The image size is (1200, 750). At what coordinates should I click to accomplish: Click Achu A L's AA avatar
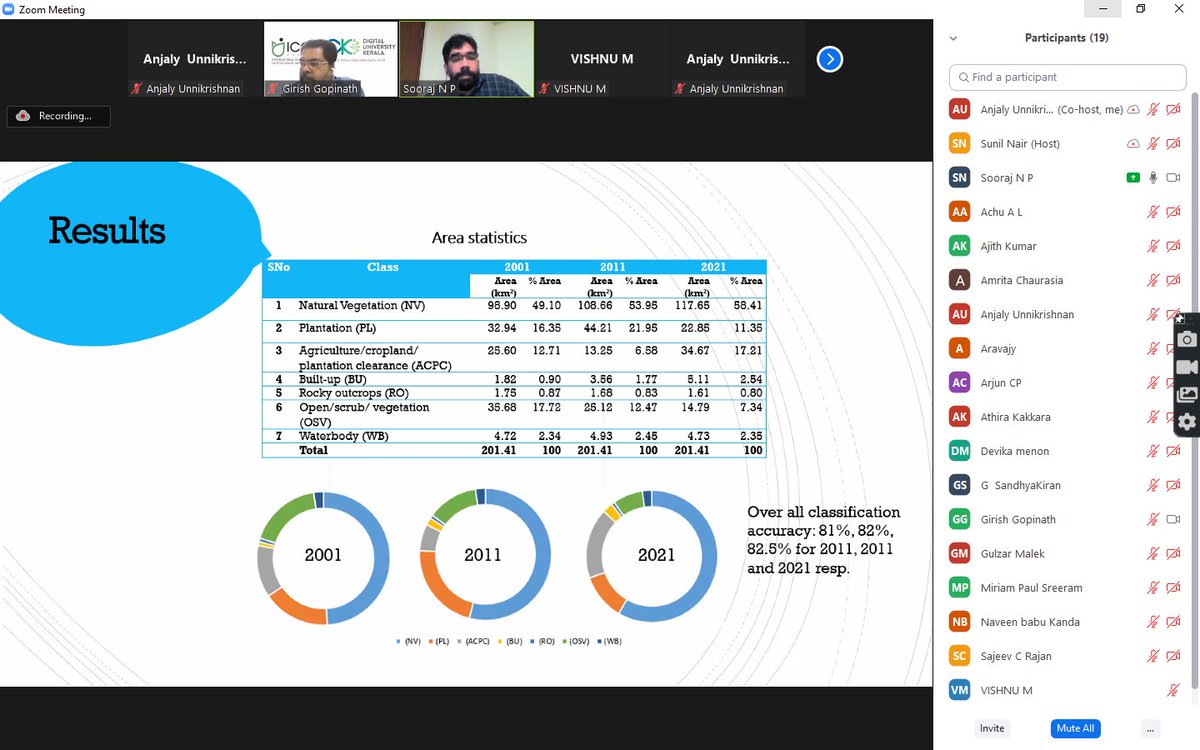point(960,212)
